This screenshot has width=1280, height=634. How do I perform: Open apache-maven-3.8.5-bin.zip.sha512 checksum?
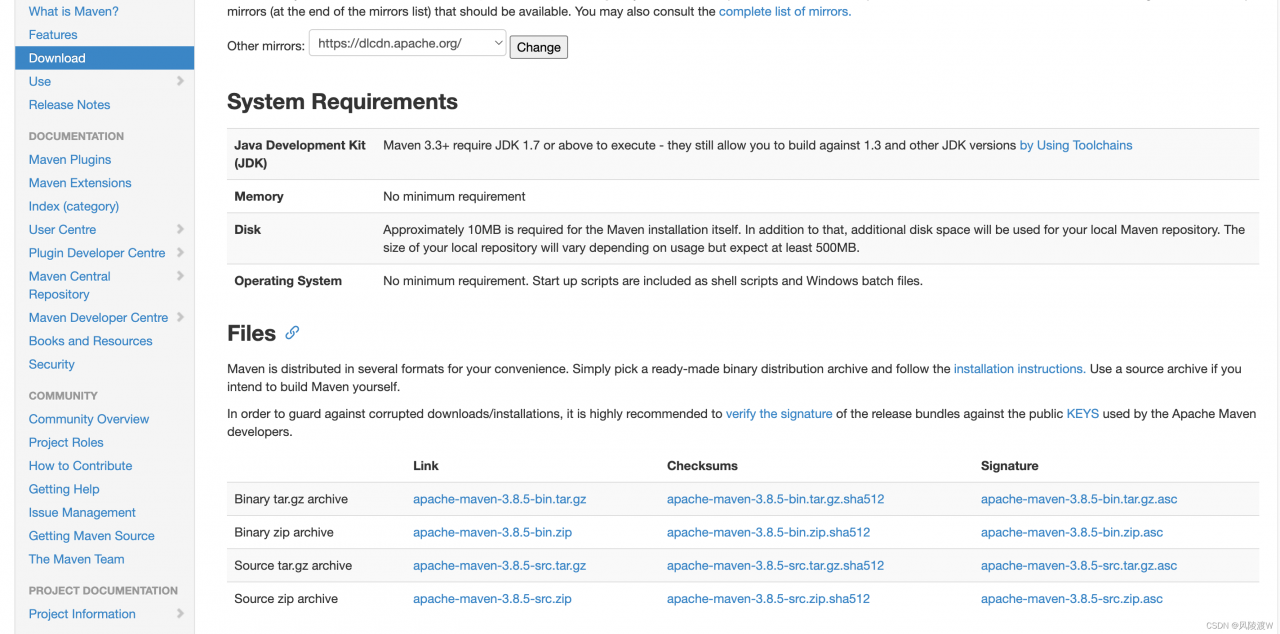[x=769, y=533]
